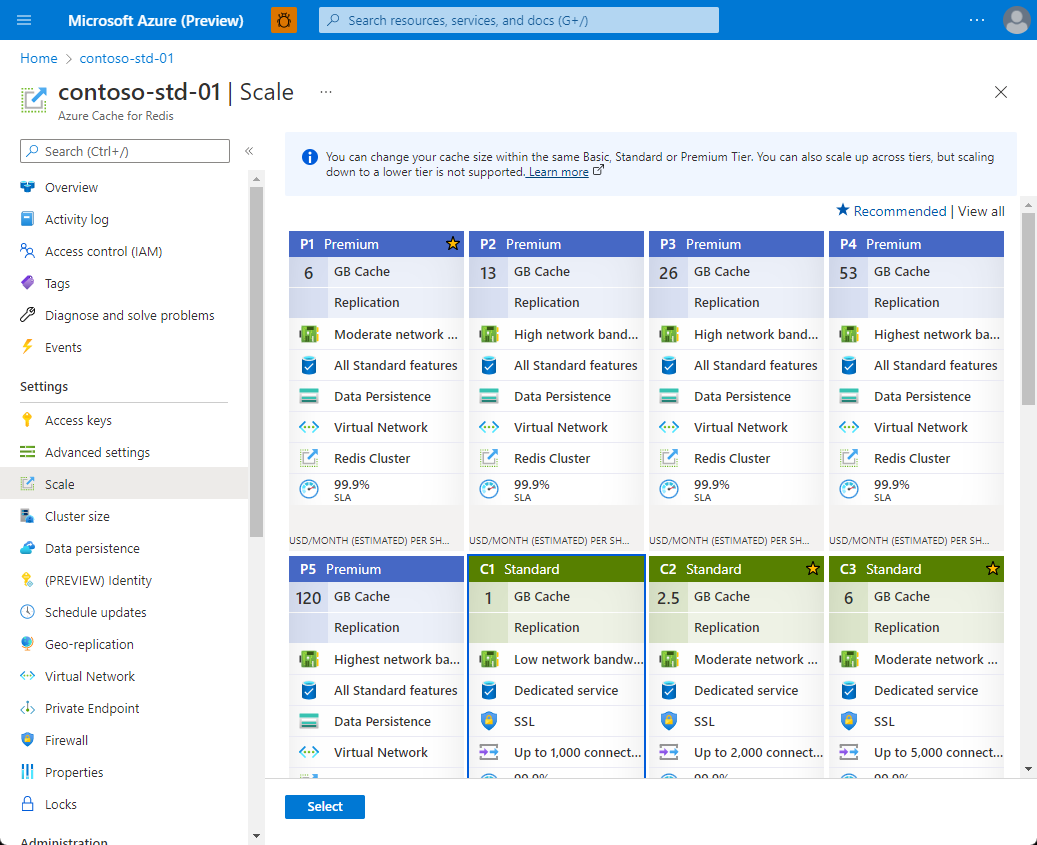Click the search resources input field
The width and height of the screenshot is (1037, 845).
click(x=518, y=20)
